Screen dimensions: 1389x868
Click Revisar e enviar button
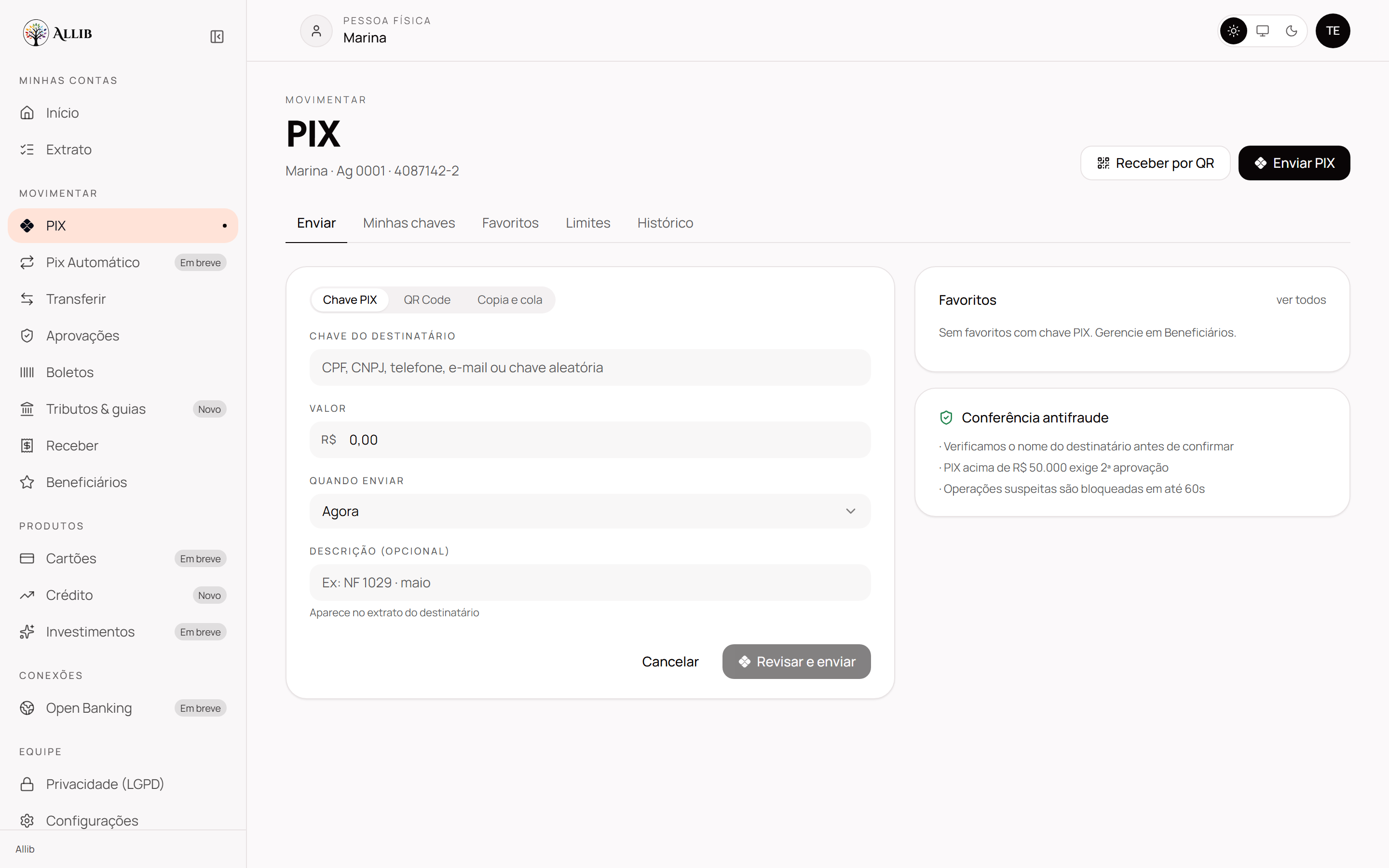pyautogui.click(x=796, y=661)
